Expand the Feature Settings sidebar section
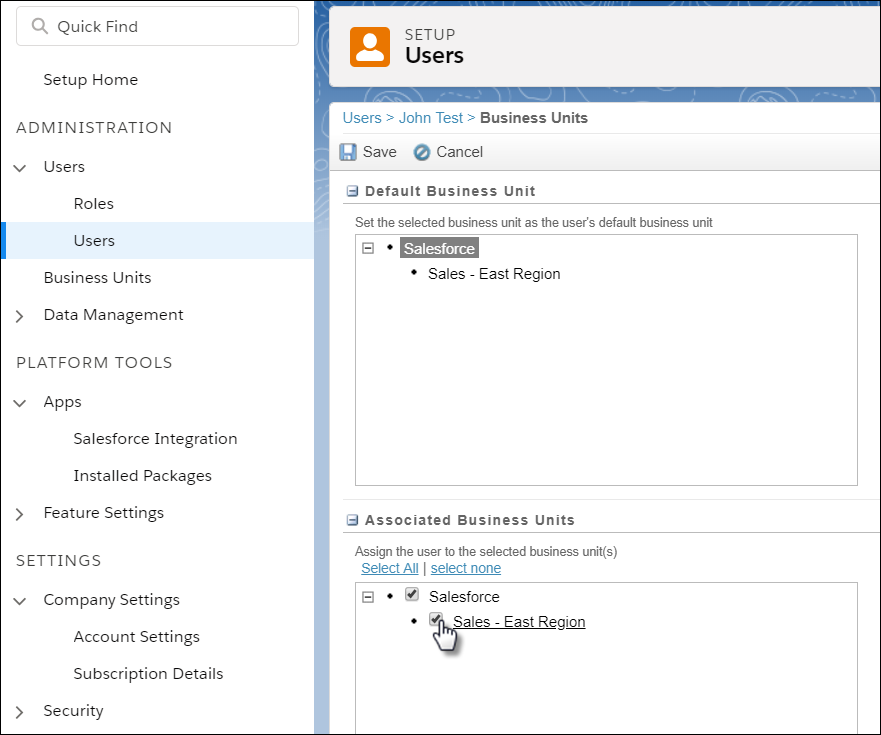The width and height of the screenshot is (881, 735). [20, 513]
